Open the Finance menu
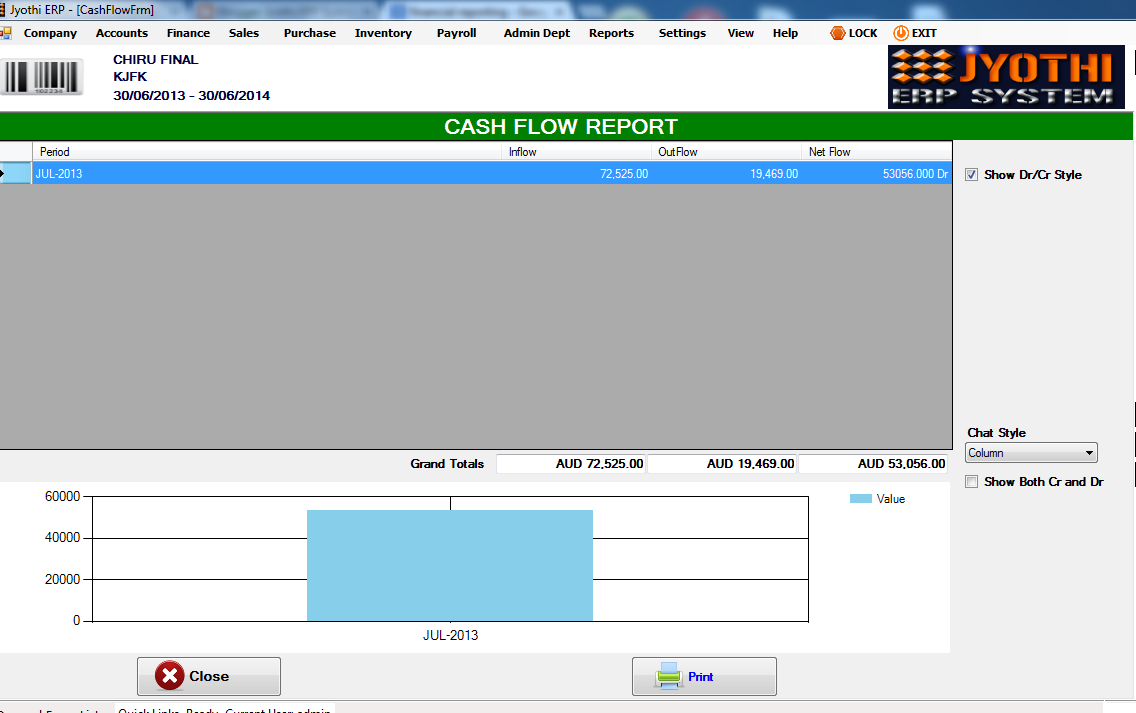 pyautogui.click(x=188, y=32)
